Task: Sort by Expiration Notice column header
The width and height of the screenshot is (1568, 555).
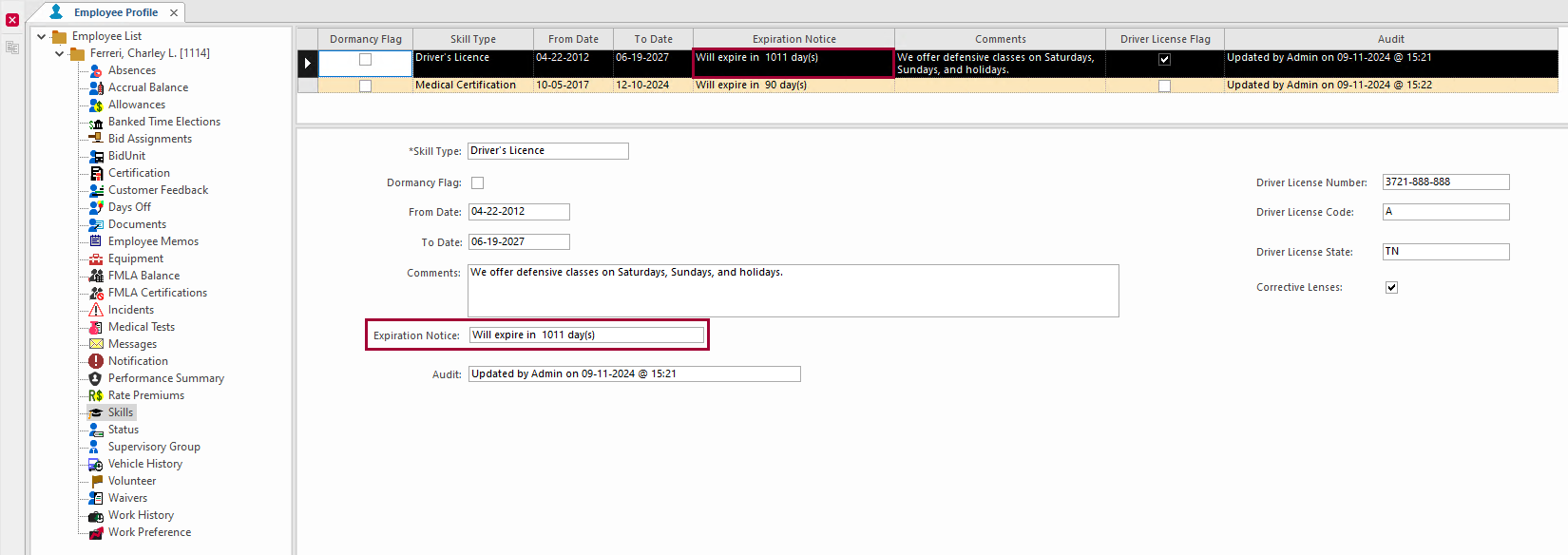Action: tap(794, 39)
